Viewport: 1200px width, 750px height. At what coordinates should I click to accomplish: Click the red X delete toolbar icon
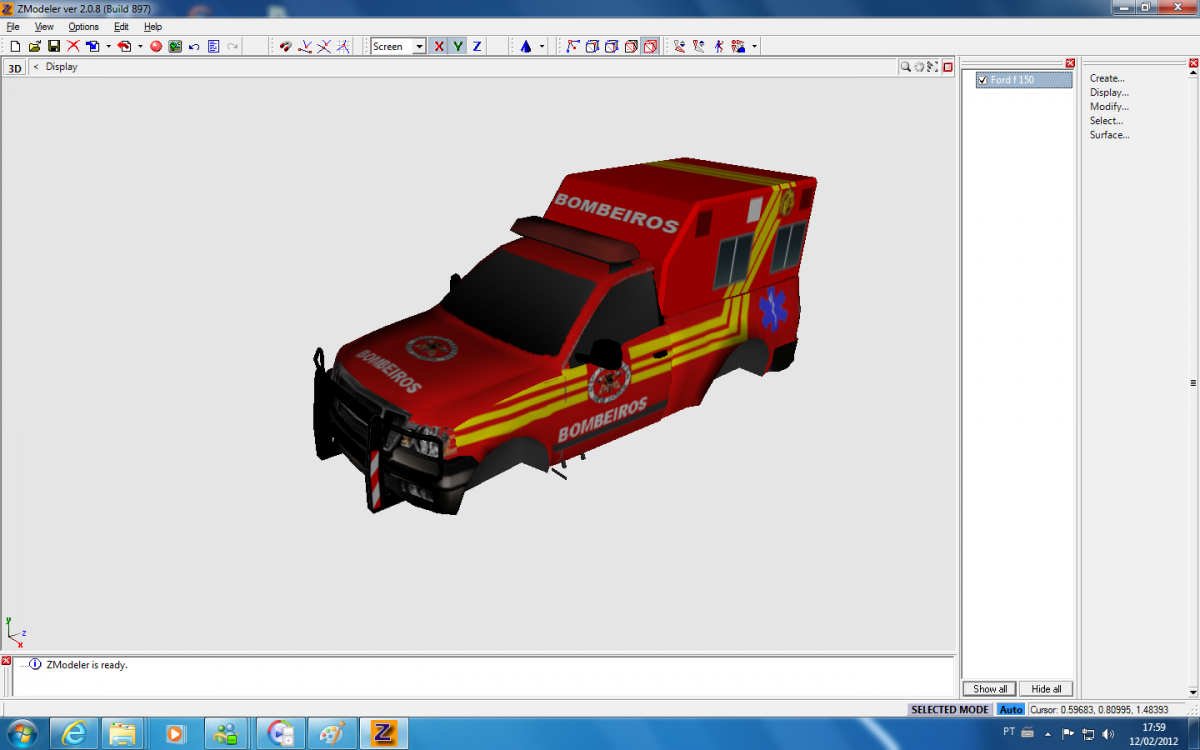73,46
